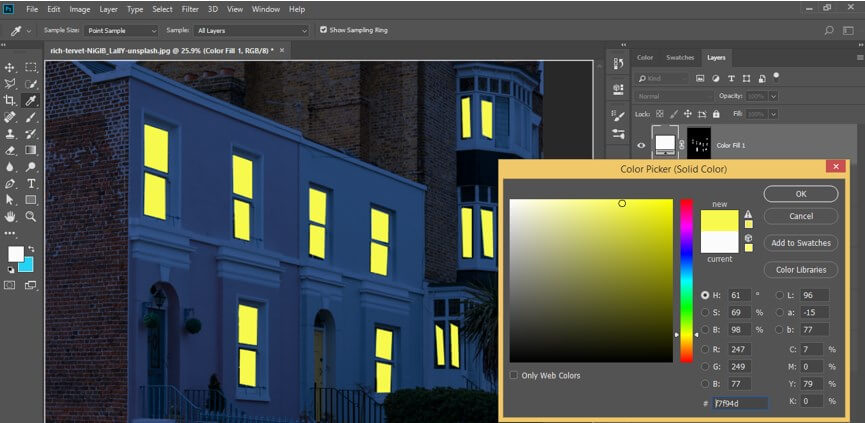Open the workspace switcher icon
Screen dimensions: 865x423
848,31
